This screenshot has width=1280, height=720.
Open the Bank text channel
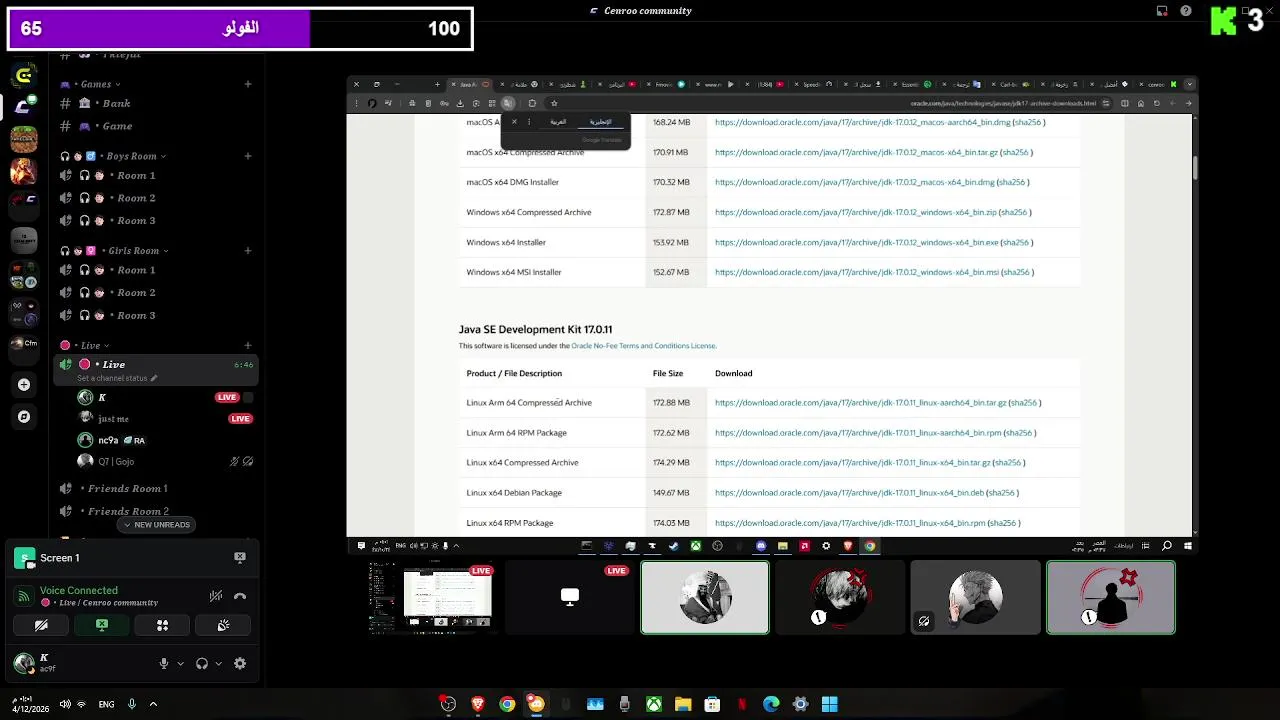click(x=156, y=103)
